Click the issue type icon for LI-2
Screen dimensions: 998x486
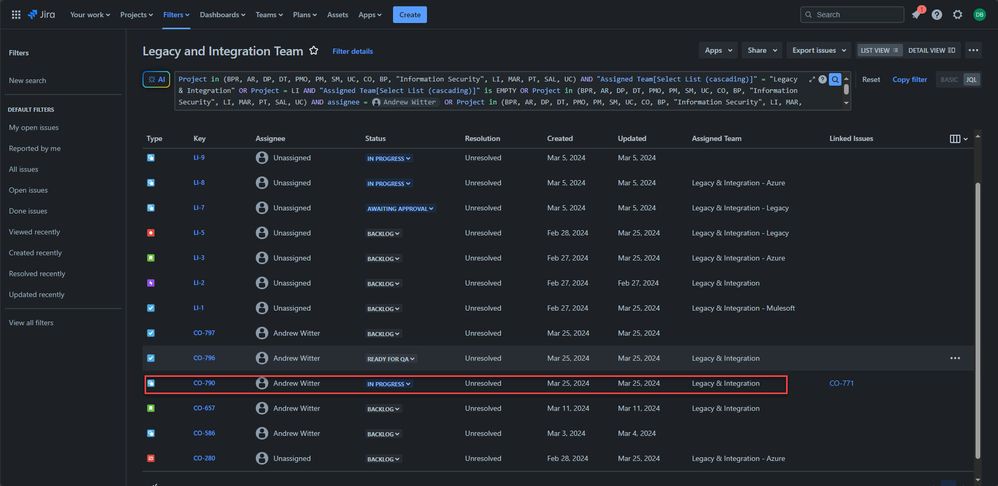(x=151, y=283)
